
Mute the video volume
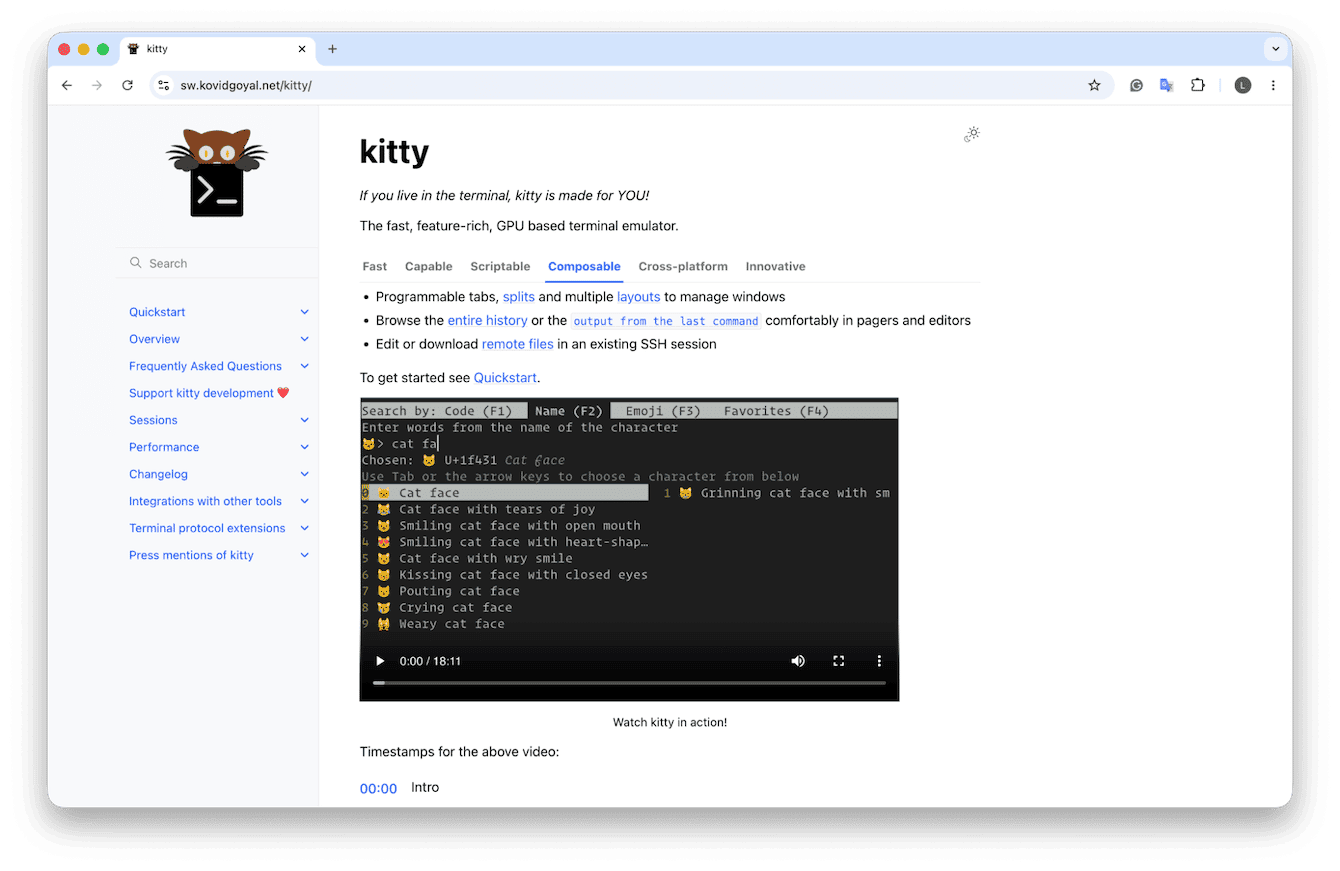798,661
